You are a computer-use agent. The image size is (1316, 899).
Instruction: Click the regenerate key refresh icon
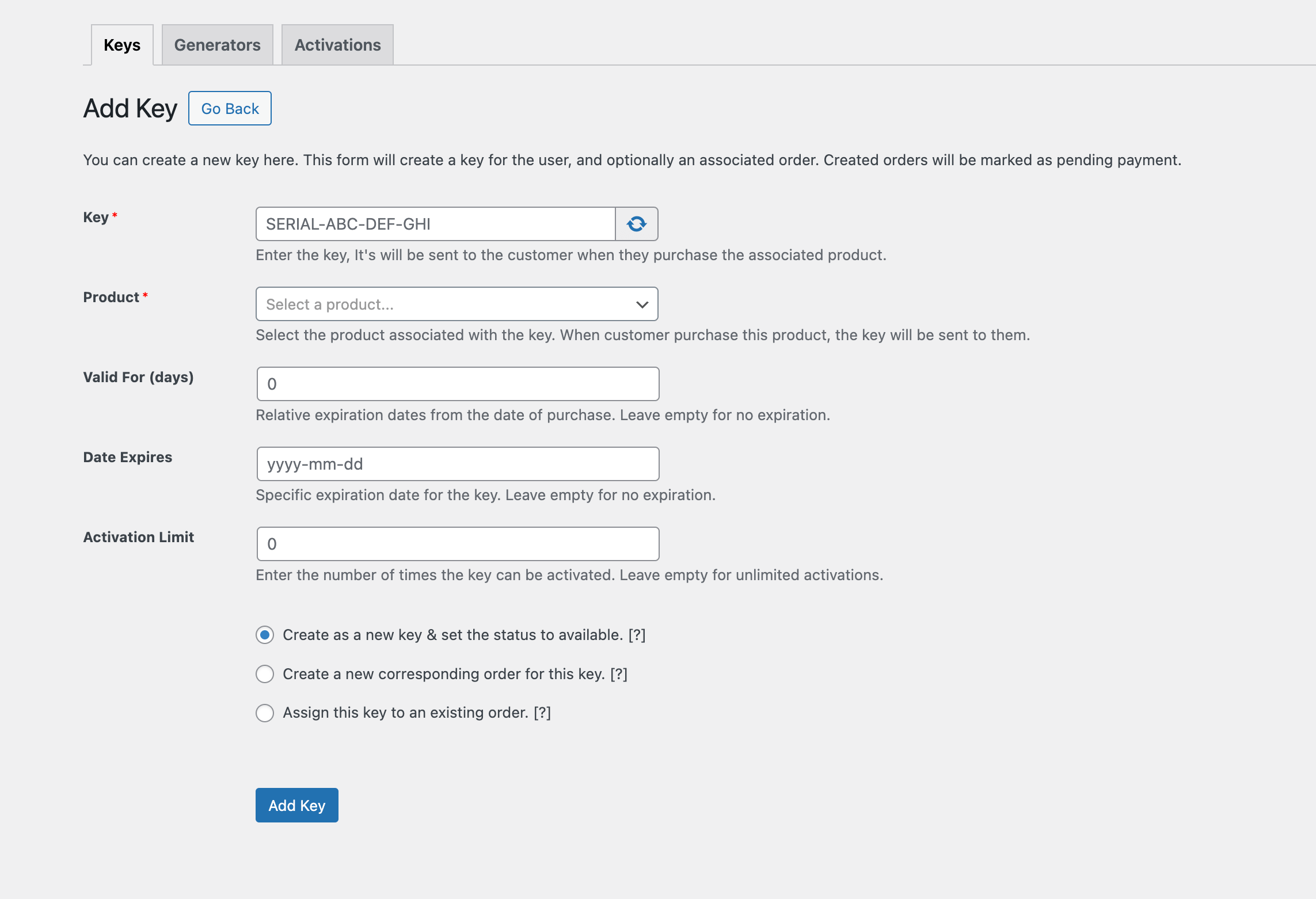[636, 224]
